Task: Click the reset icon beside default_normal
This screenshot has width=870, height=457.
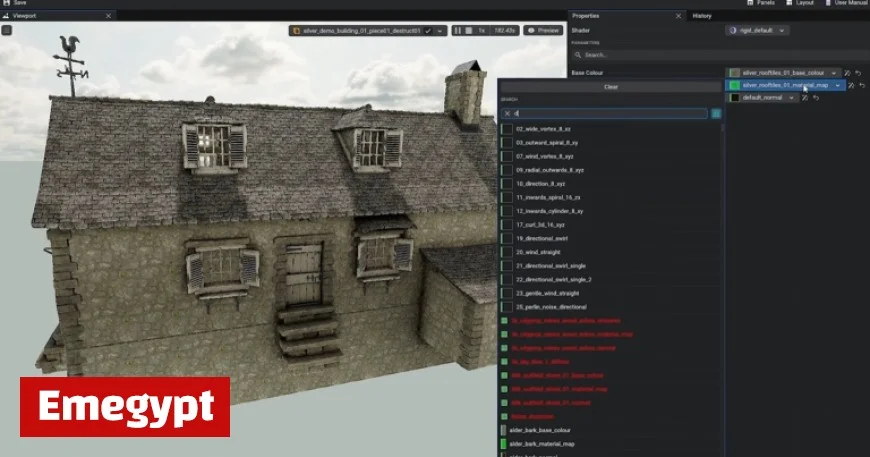Action: tap(817, 98)
